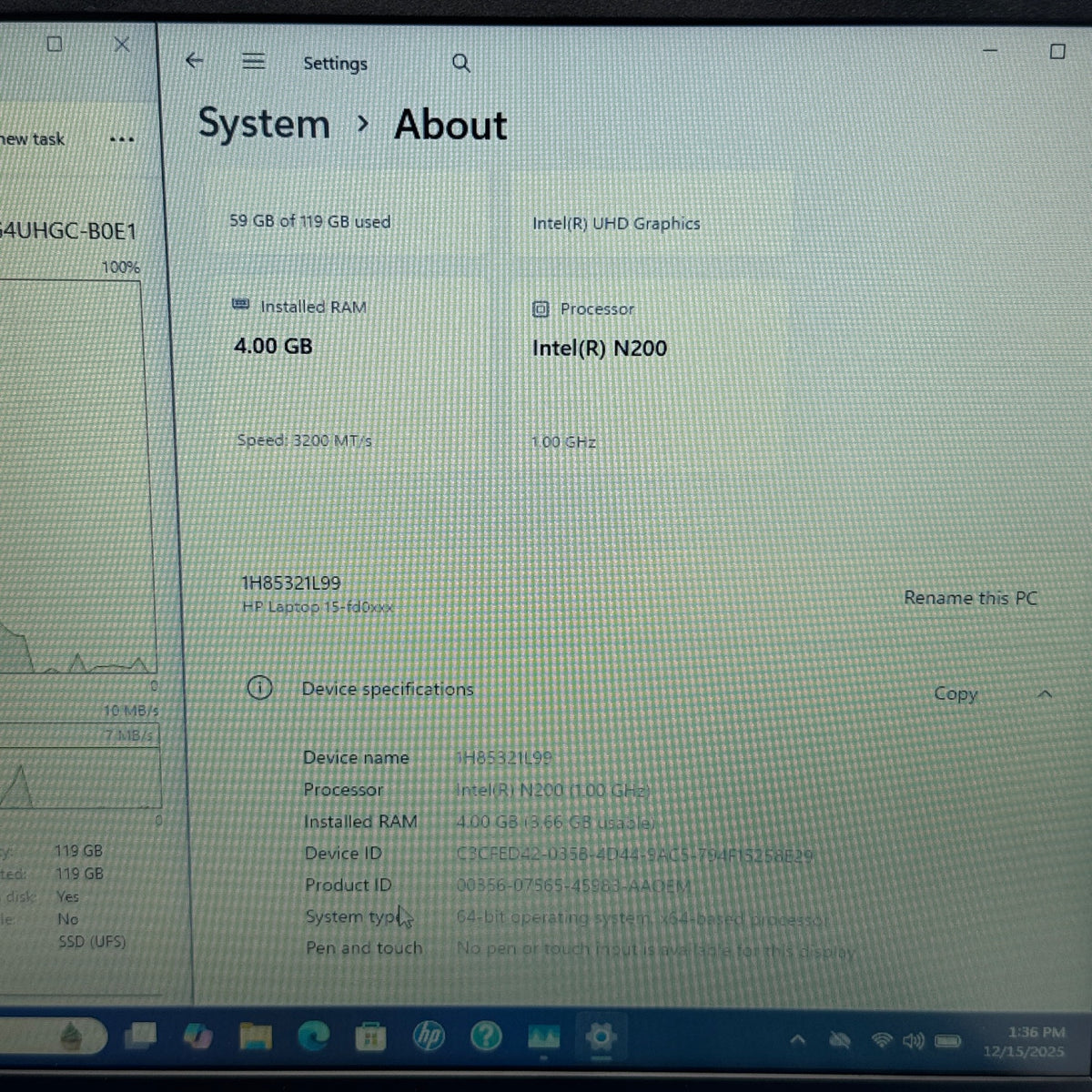Viewport: 1092px width, 1092px height.
Task: Open Copilot from the taskbar
Action: (197, 1036)
